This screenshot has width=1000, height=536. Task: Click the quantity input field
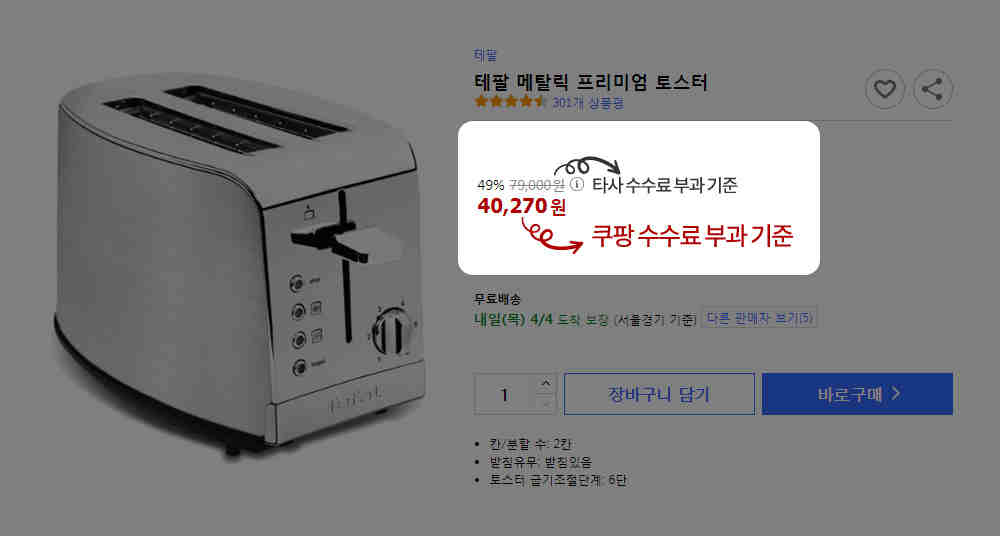505,394
